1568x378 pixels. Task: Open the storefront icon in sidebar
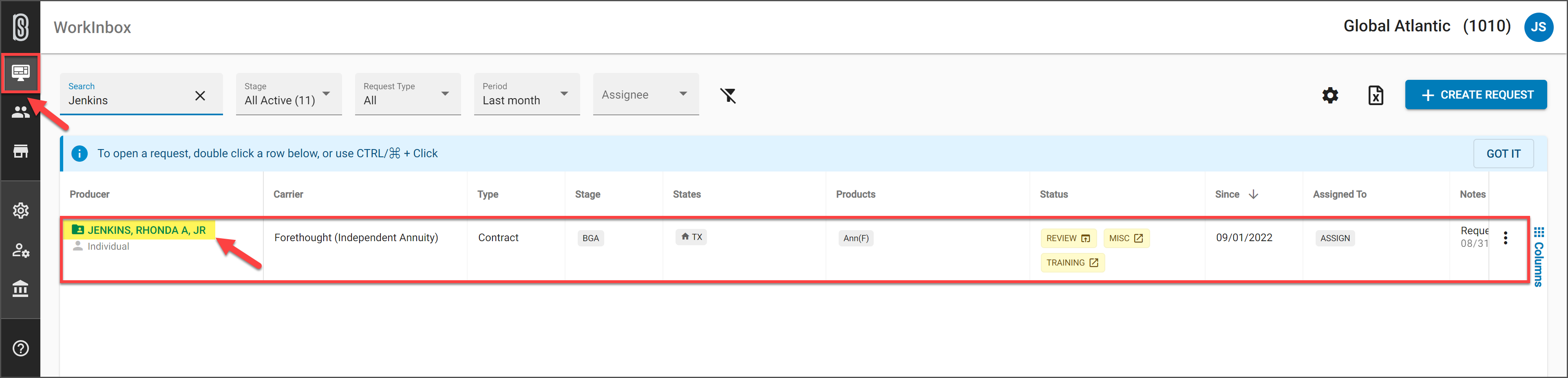(21, 151)
